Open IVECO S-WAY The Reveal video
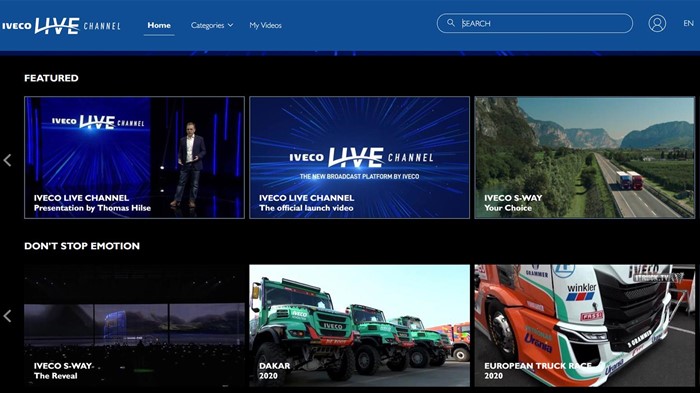The height and width of the screenshot is (393, 700). coord(134,326)
